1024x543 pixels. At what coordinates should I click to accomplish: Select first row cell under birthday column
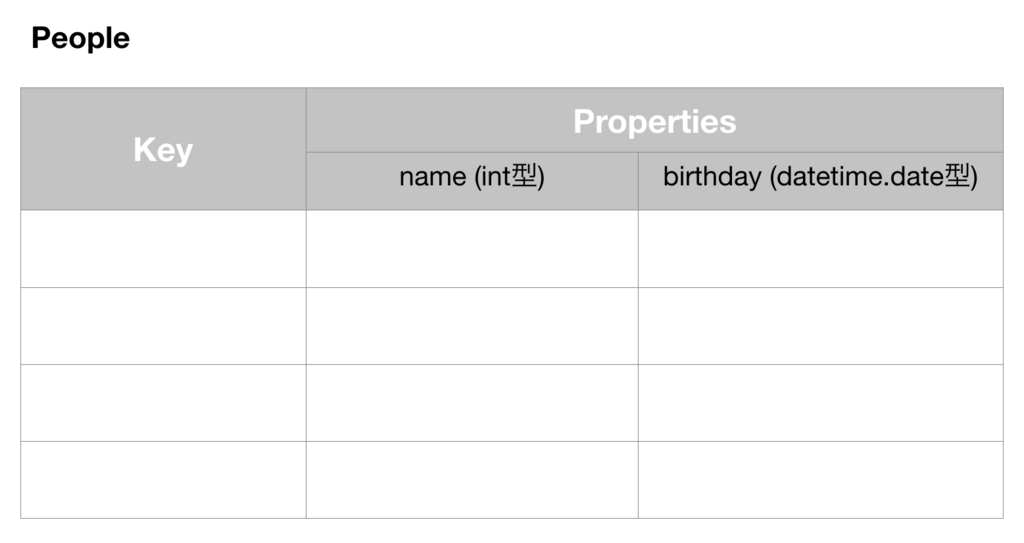click(x=821, y=249)
